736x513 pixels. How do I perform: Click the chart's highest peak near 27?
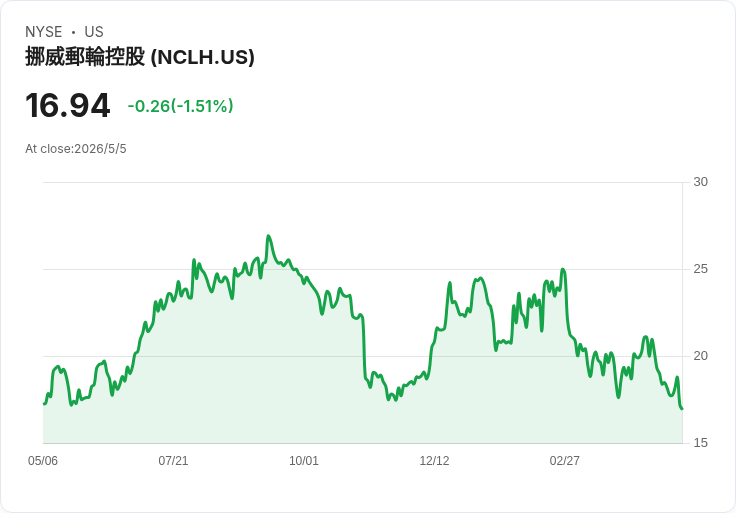point(268,236)
